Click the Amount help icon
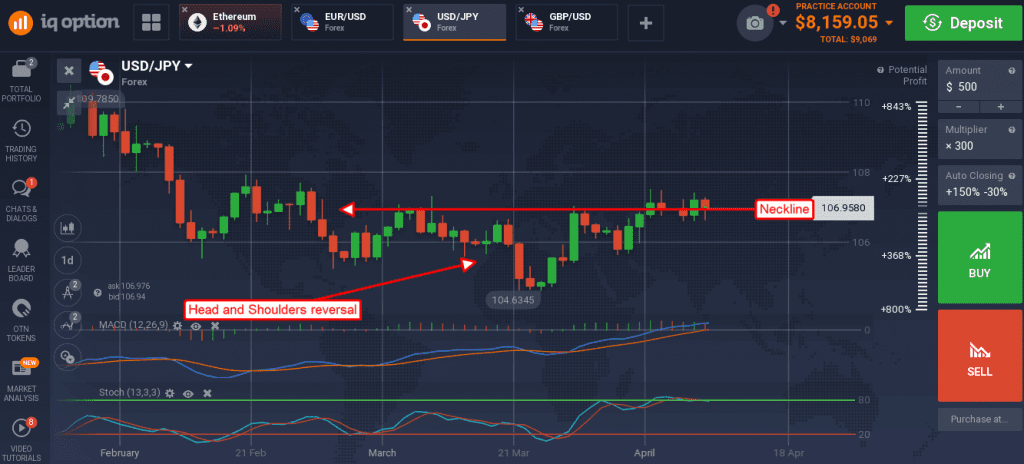 [x=1012, y=71]
